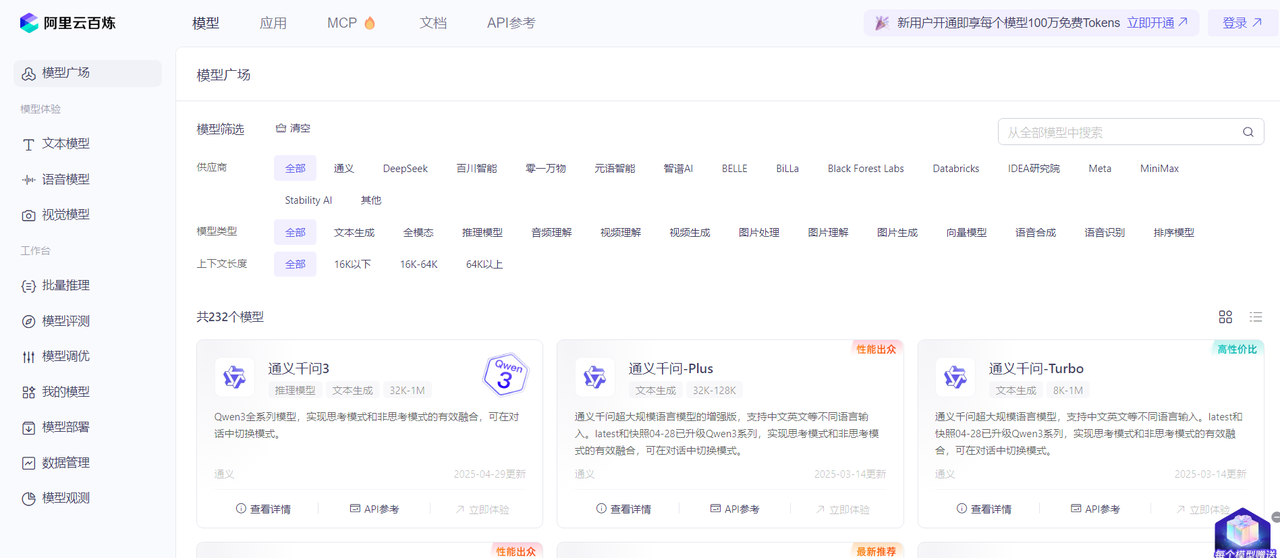Click the 语音模型 waveform icon
The height and width of the screenshot is (558, 1280).
tap(29, 180)
